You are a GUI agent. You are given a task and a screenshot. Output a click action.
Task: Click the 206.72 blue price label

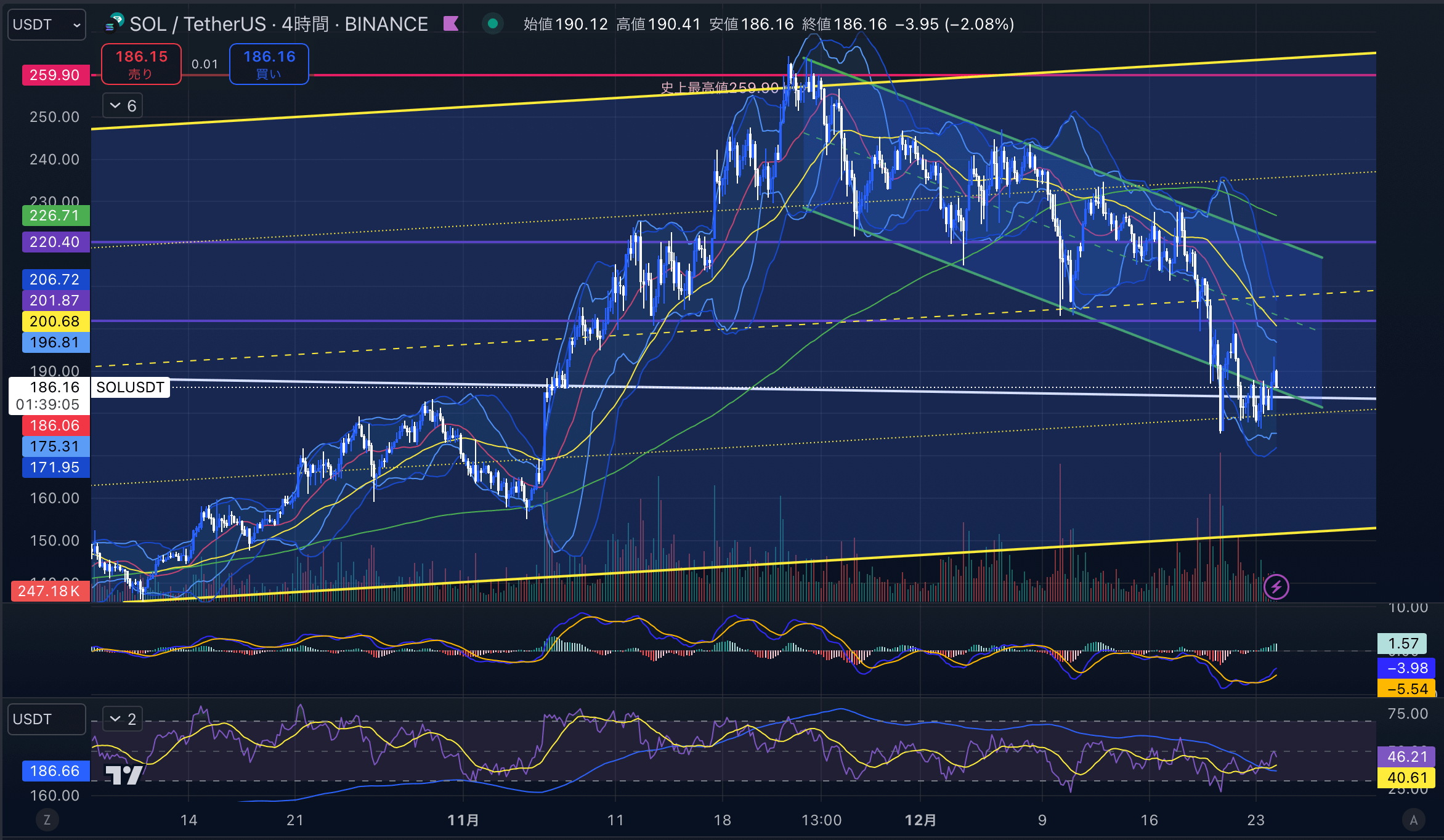click(x=55, y=280)
